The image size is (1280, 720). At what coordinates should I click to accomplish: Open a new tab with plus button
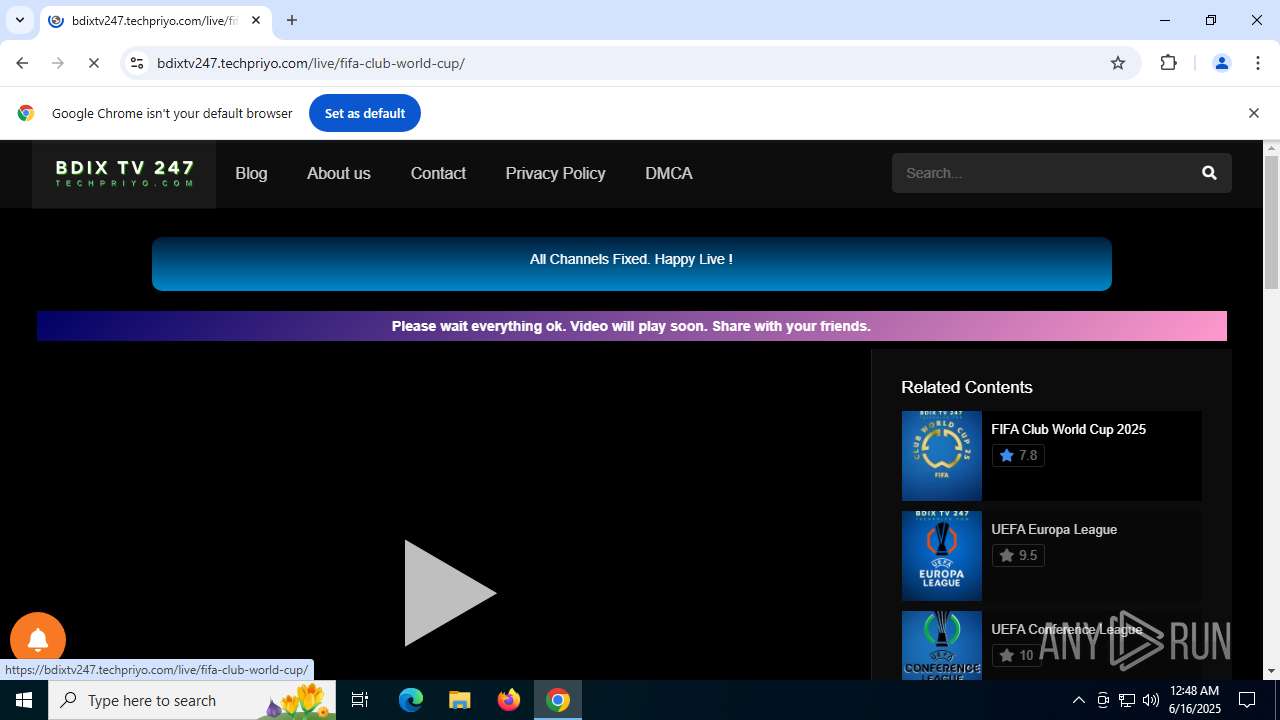point(292,20)
